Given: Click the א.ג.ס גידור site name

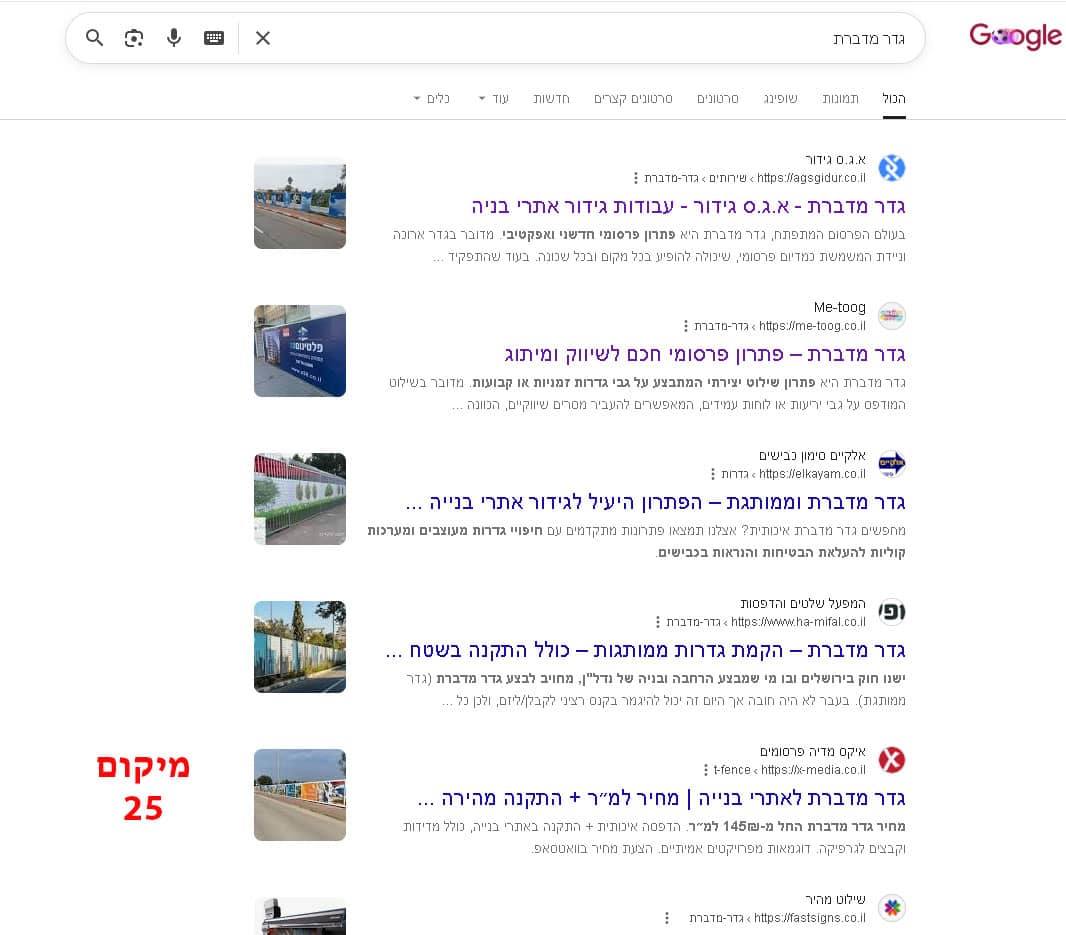Looking at the screenshot, I should tap(836, 160).
